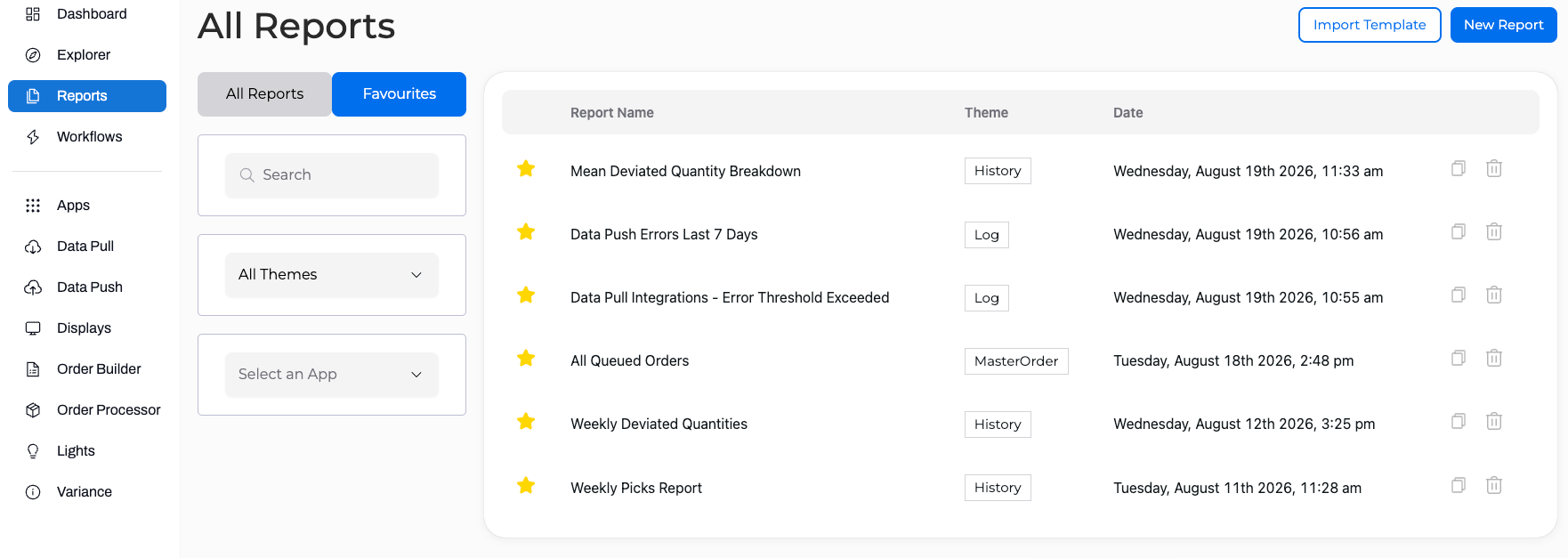Open Dashboard from sidebar menu
Screen dimensions: 1568x558
tap(87, 14)
